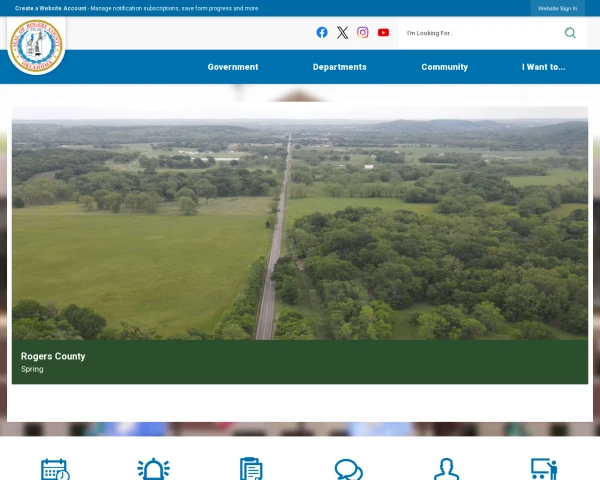Click the search magnifier icon
Viewport: 600px width, 480px height.
(x=570, y=33)
